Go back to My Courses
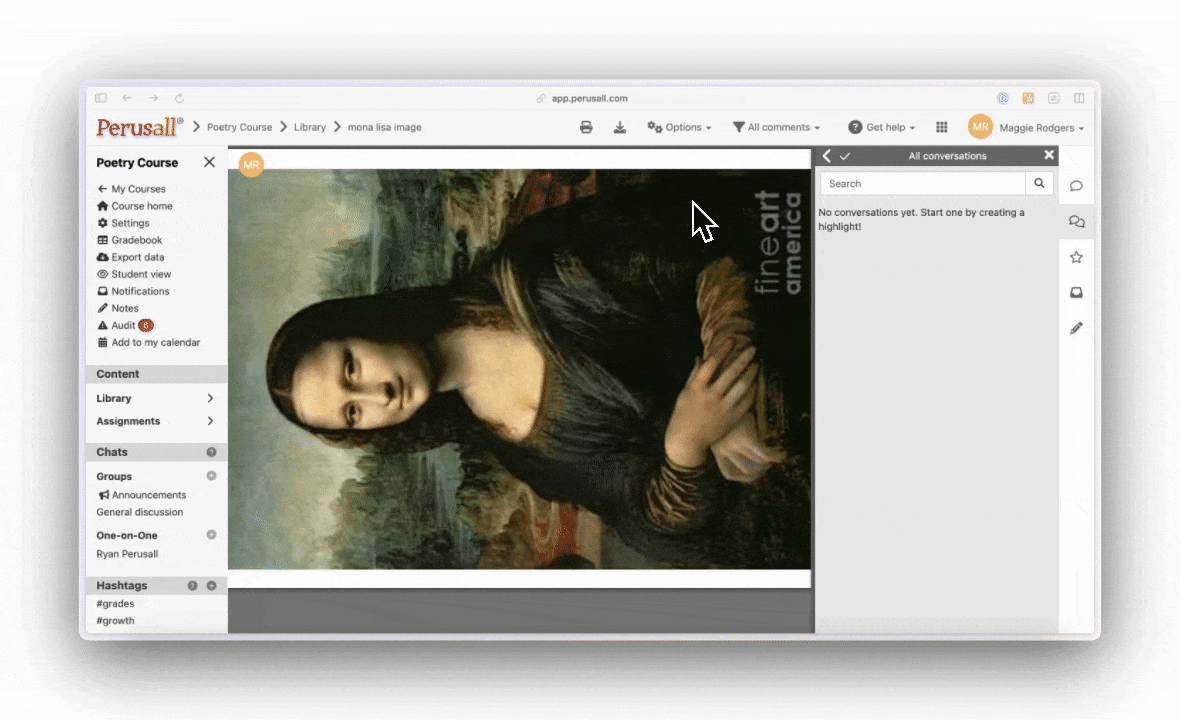The width and height of the screenshot is (1180, 720). pyautogui.click(x=131, y=189)
